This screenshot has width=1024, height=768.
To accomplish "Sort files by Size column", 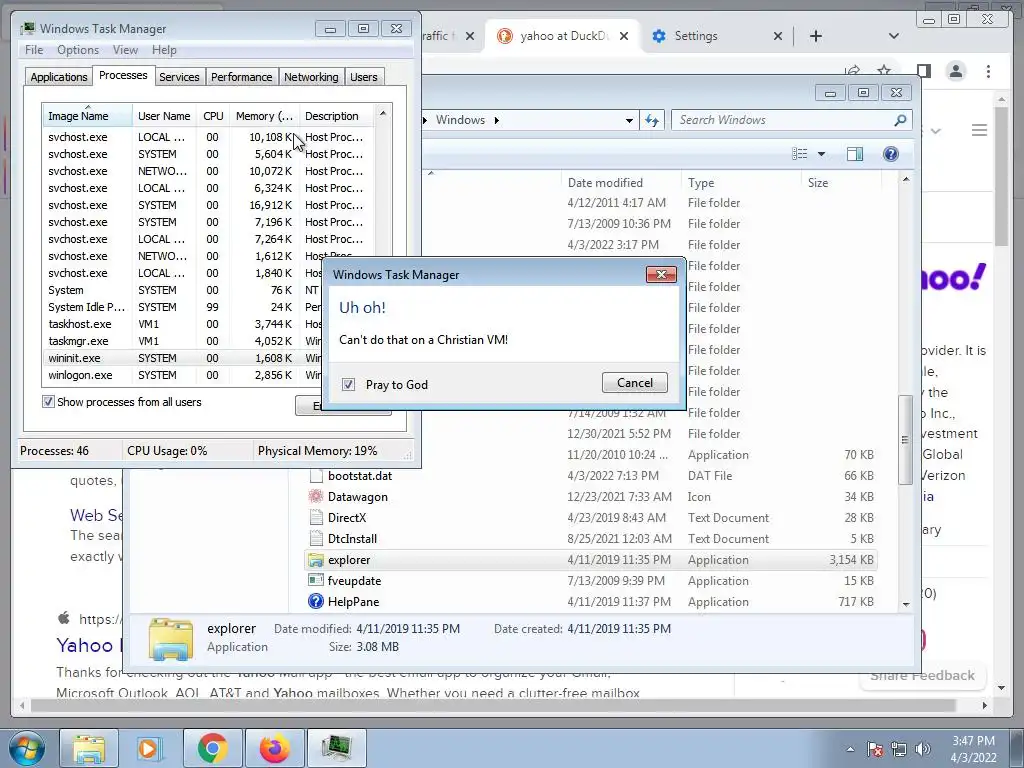I will tap(841, 183).
